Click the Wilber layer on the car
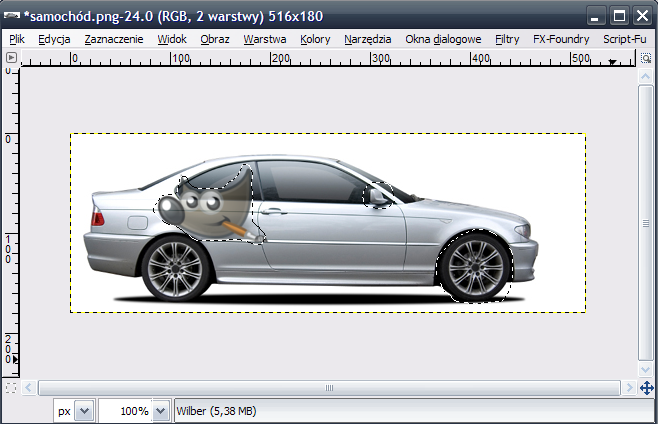Screen dimensions: 658x424 click(204, 206)
